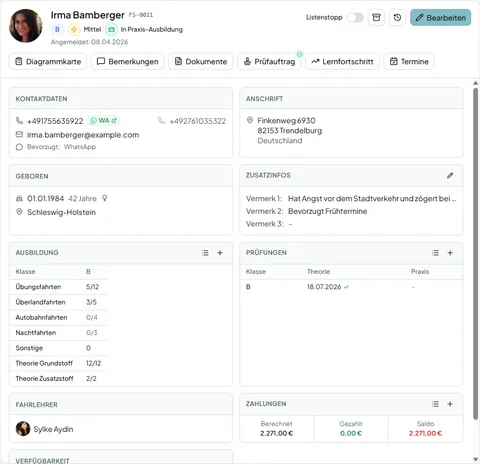Click the pin icon after 42 Jahre
The width and height of the screenshot is (480, 464).
[x=105, y=198]
